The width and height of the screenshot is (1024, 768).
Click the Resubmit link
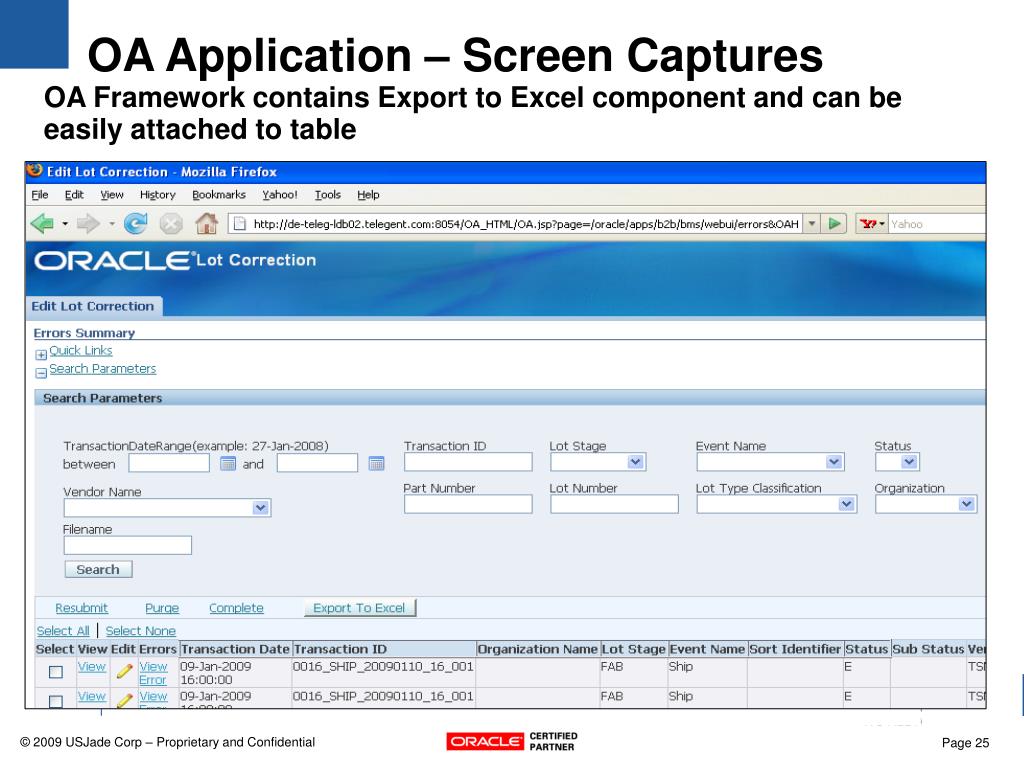tap(82, 608)
